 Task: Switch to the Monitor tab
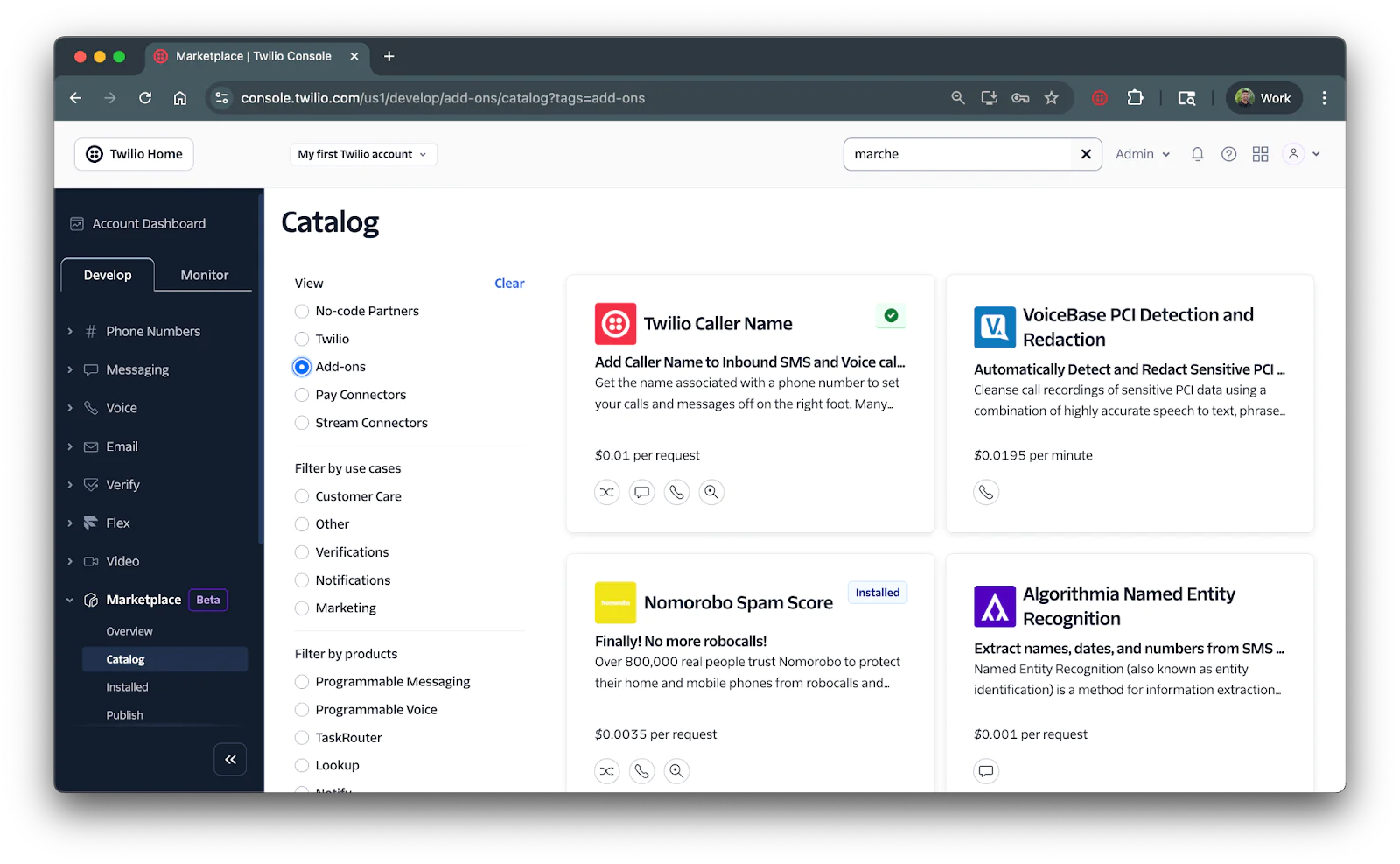coord(203,274)
